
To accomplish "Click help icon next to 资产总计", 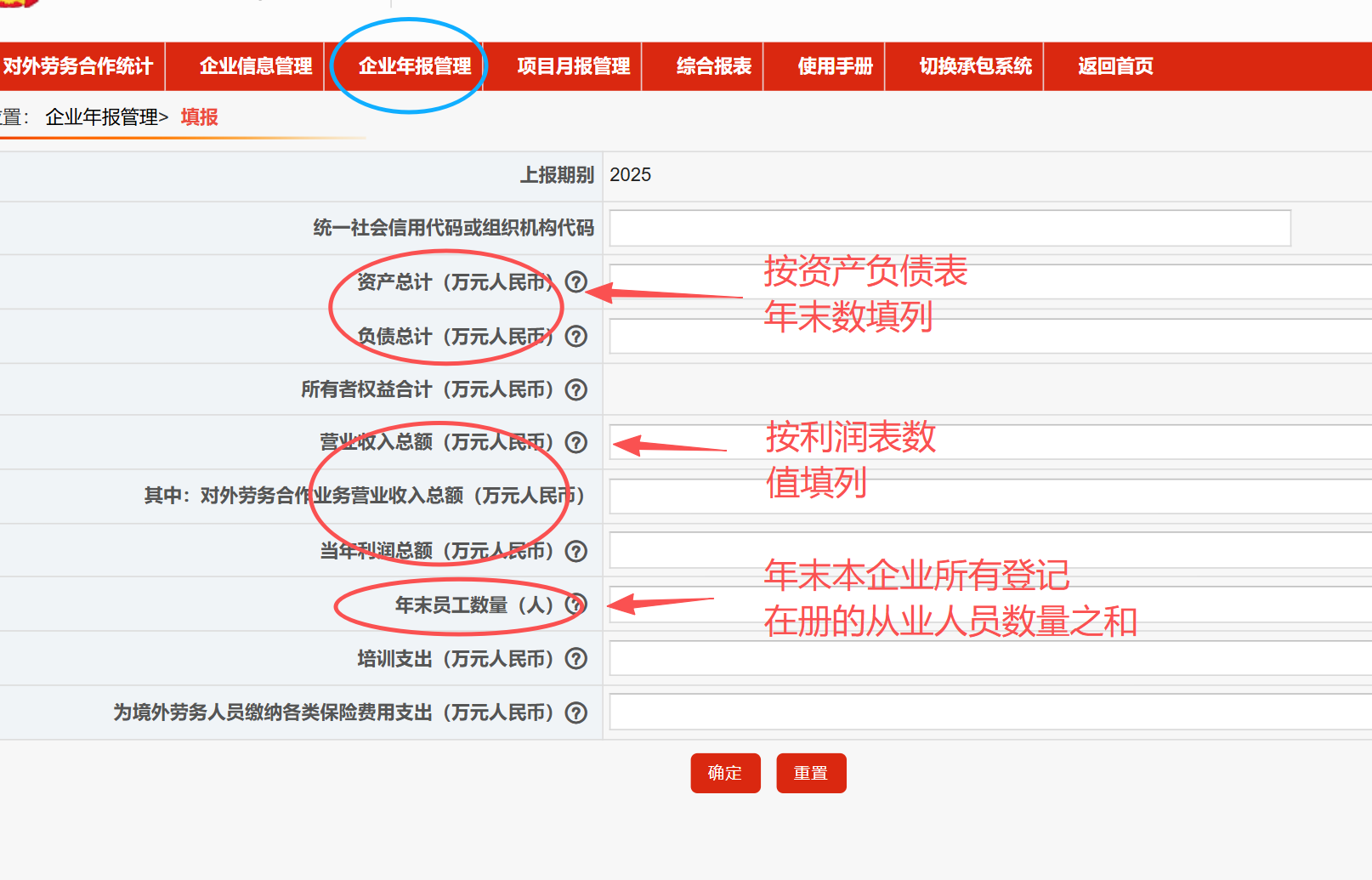I will click(576, 282).
